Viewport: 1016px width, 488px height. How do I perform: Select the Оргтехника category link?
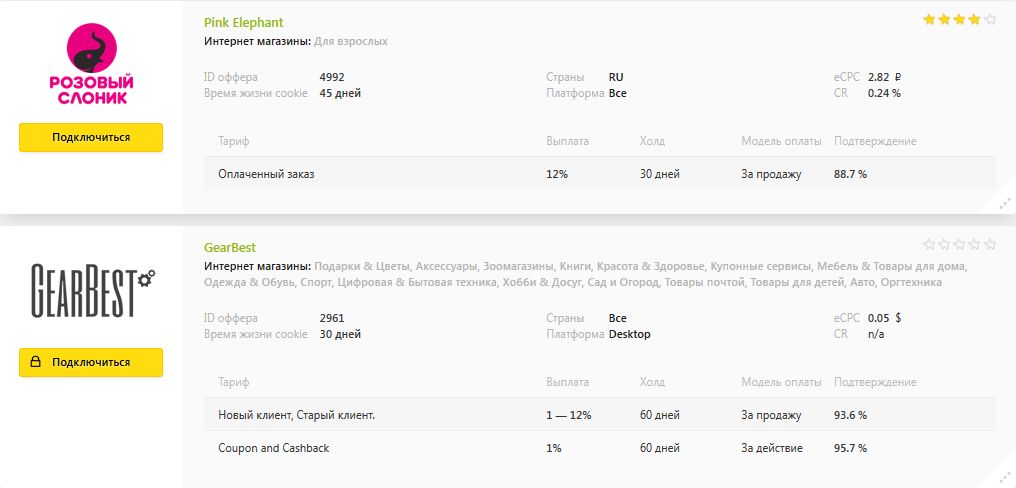[911, 282]
